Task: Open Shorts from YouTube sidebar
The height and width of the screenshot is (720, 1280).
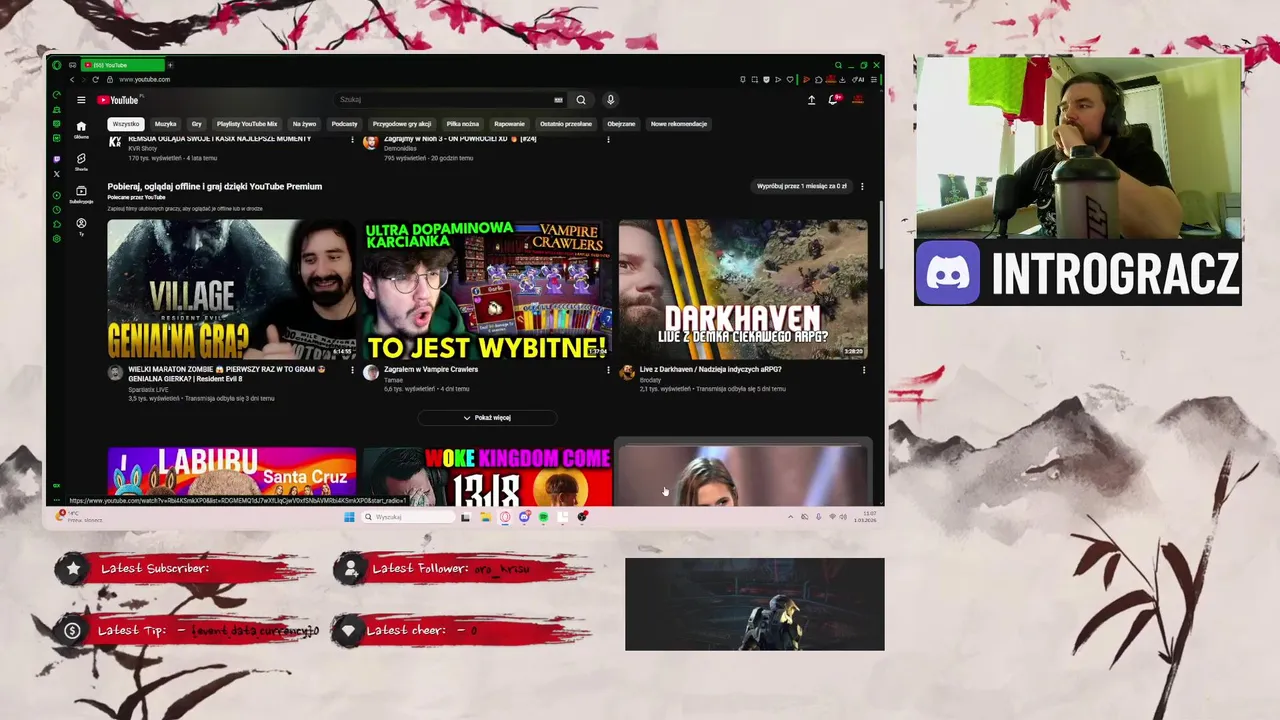Action: pos(81,161)
